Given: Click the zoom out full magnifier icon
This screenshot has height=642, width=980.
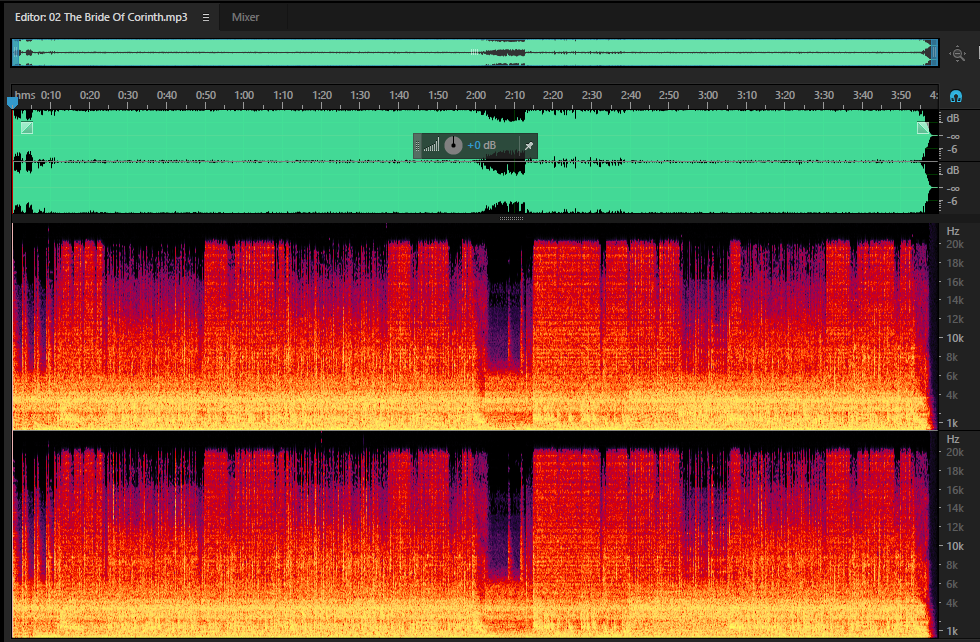Looking at the screenshot, I should coord(958,54).
